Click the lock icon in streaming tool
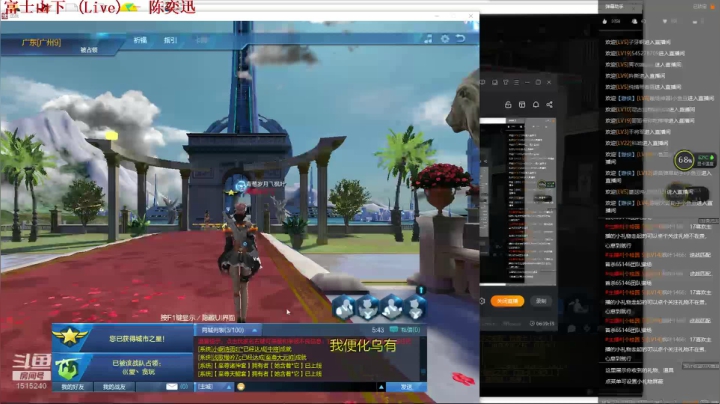 pyautogui.click(x=508, y=105)
